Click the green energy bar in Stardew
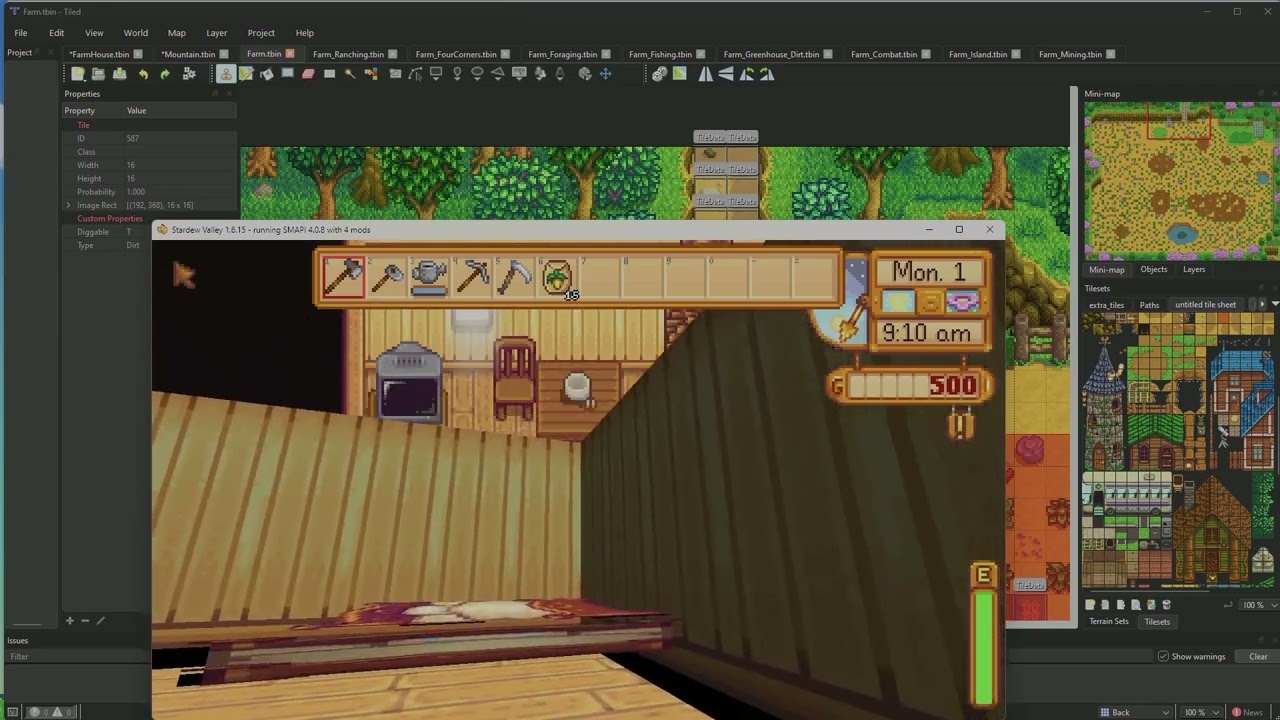 [x=984, y=648]
